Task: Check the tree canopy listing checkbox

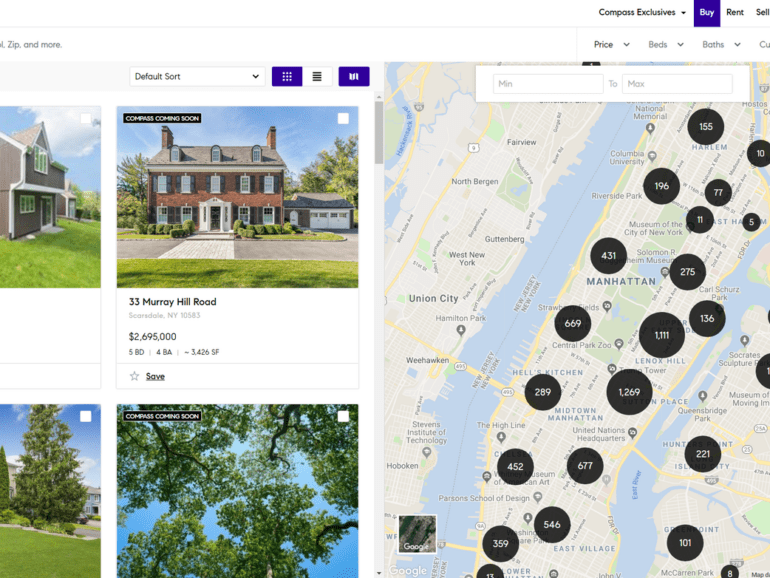Action: pyautogui.click(x=343, y=416)
